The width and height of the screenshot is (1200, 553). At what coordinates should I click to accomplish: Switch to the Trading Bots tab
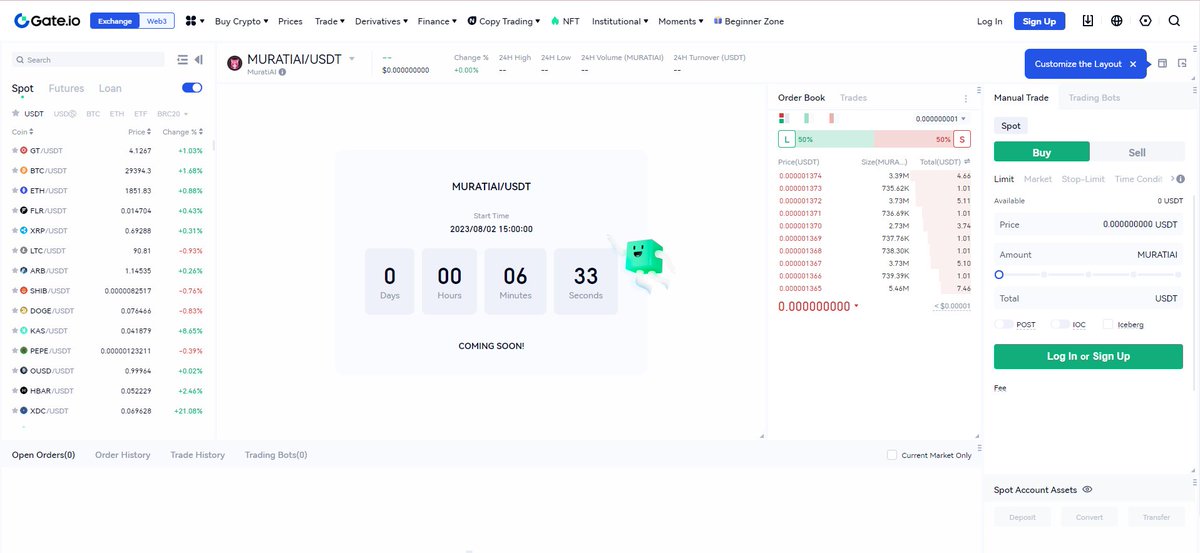(x=1094, y=98)
